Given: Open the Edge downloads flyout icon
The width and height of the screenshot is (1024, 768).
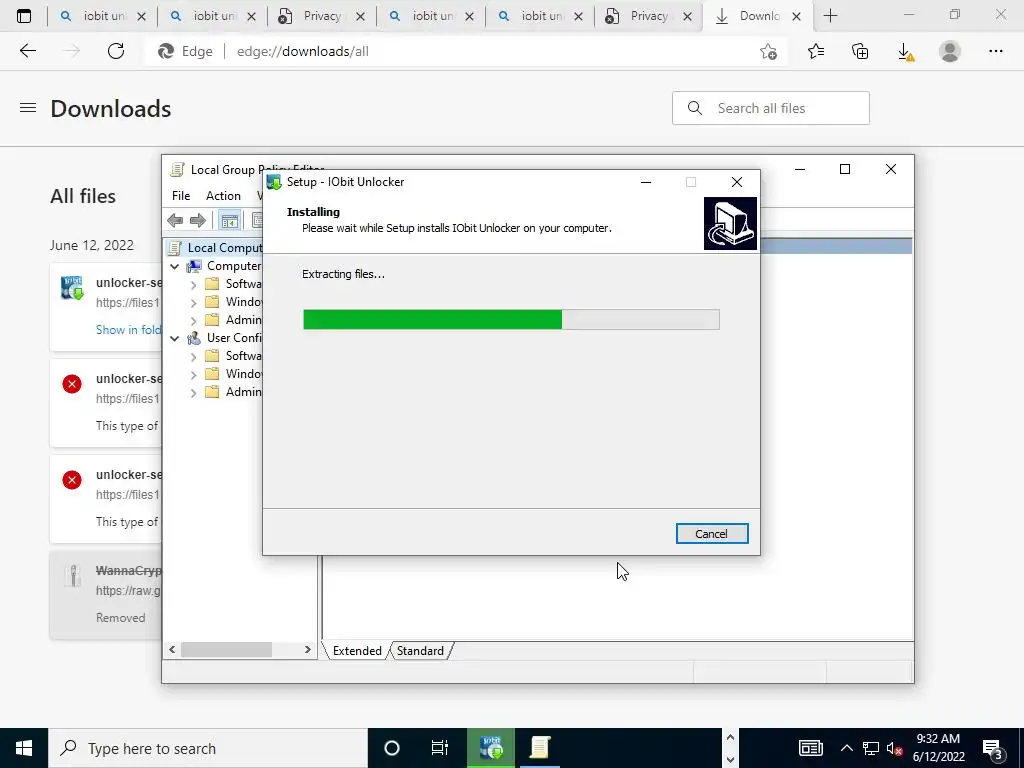Looking at the screenshot, I should (905, 51).
